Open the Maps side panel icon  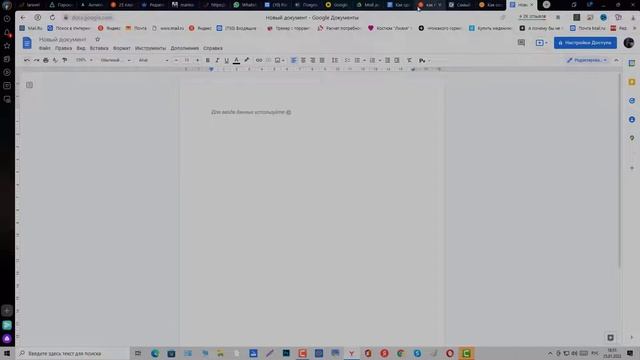click(x=631, y=138)
